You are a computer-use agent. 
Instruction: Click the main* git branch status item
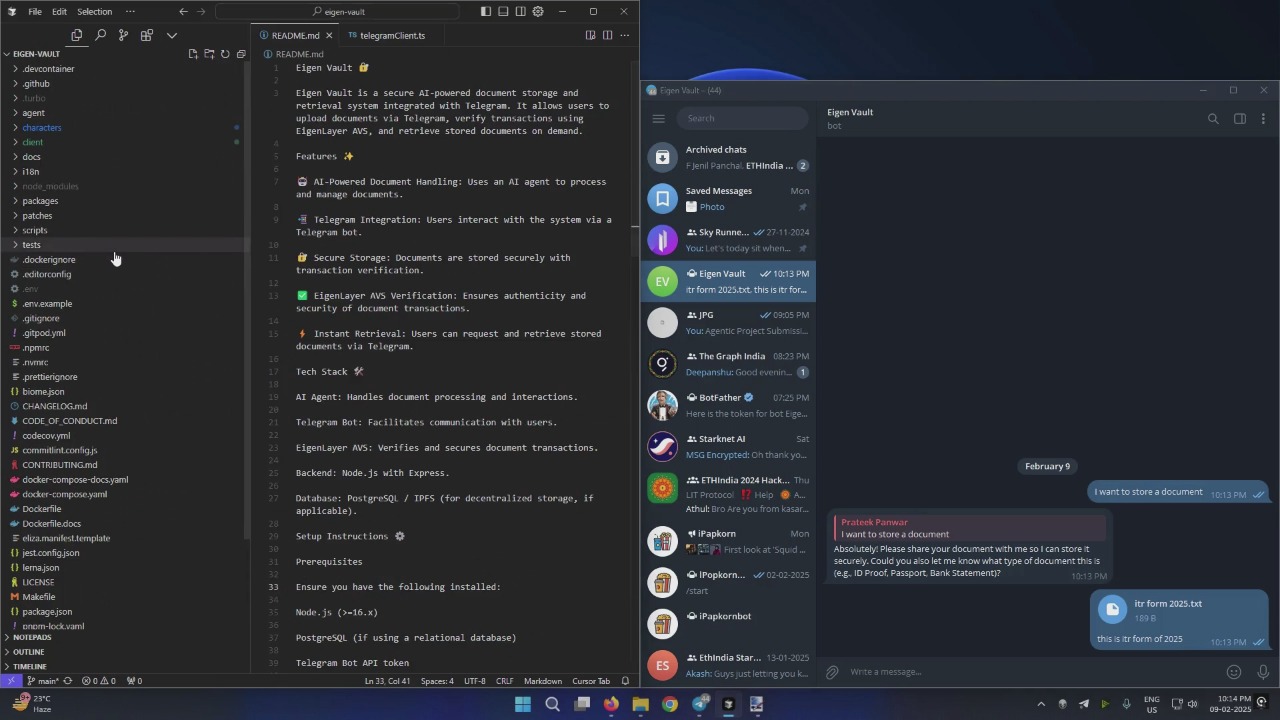(41, 681)
